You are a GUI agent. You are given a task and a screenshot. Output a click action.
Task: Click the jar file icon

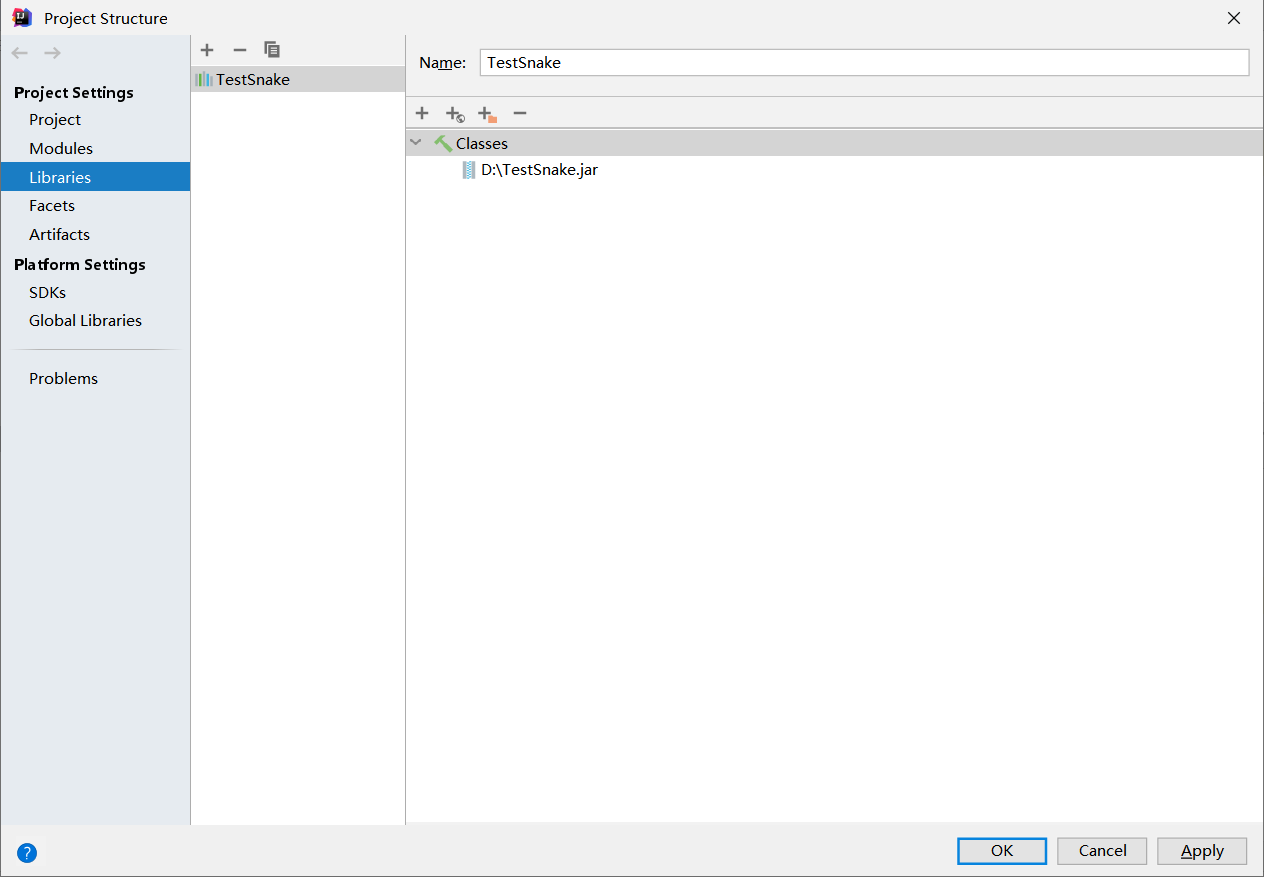click(469, 170)
